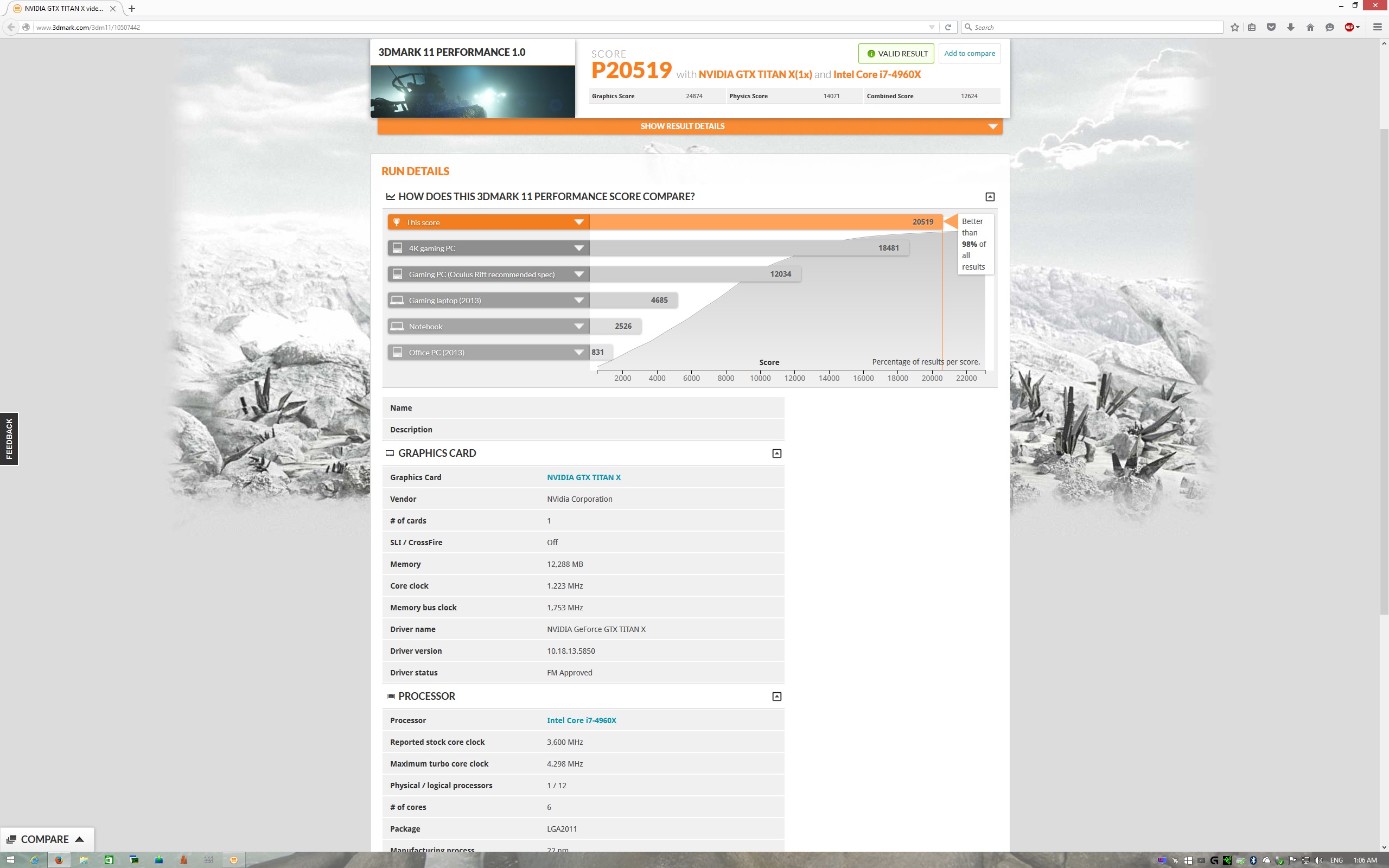
Task: Click the Pocket save icon
Action: [x=1271, y=27]
